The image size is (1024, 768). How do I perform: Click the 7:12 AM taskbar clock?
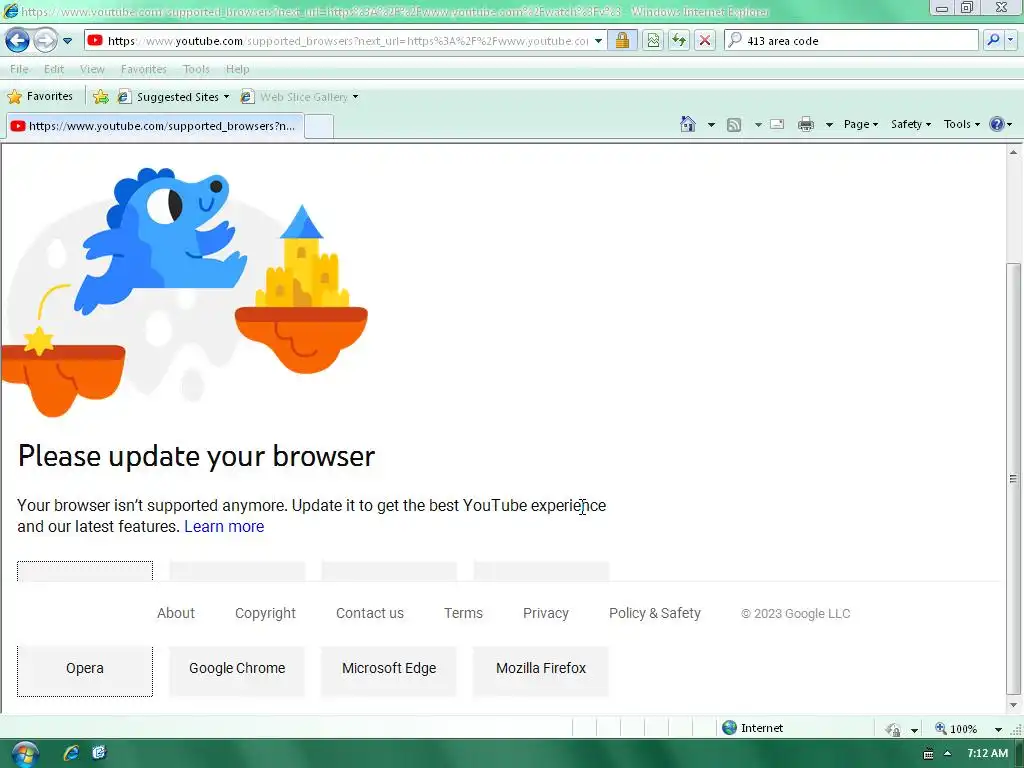tap(987, 753)
